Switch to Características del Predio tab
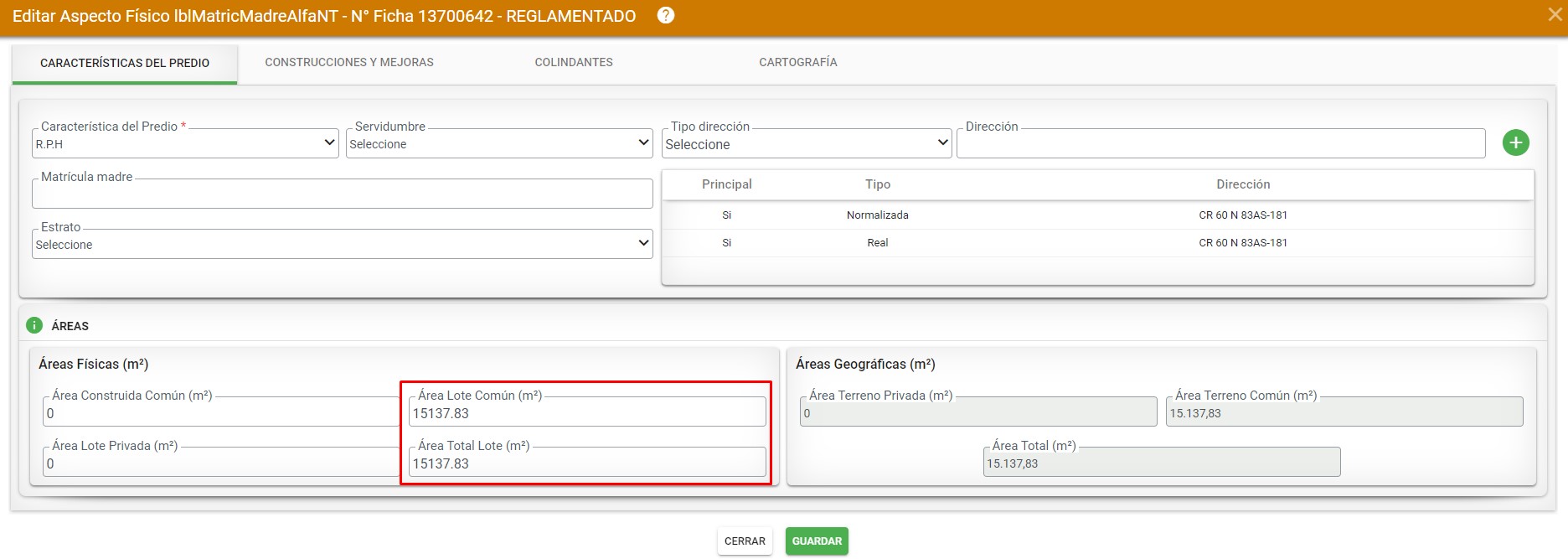This screenshot has height=559, width=1568. (125, 63)
